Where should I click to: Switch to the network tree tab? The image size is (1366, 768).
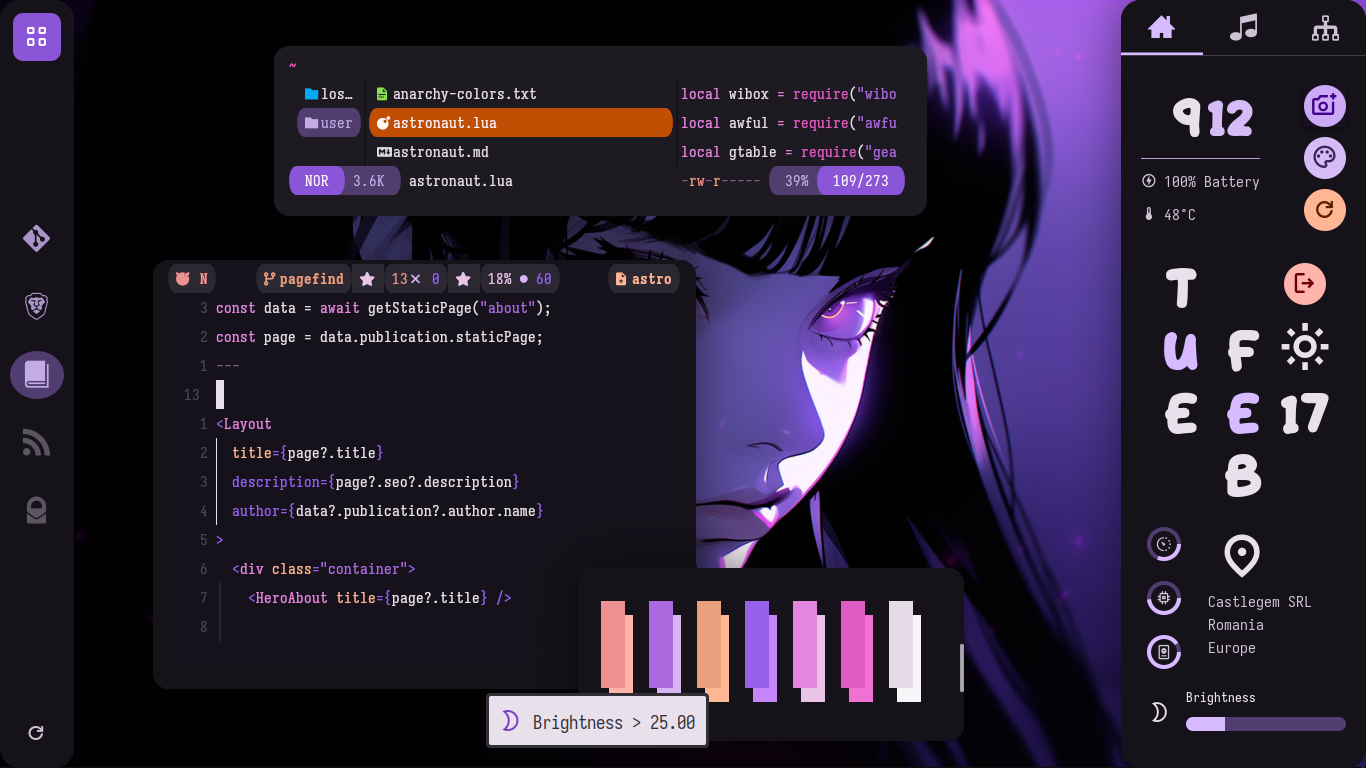tap(1325, 29)
